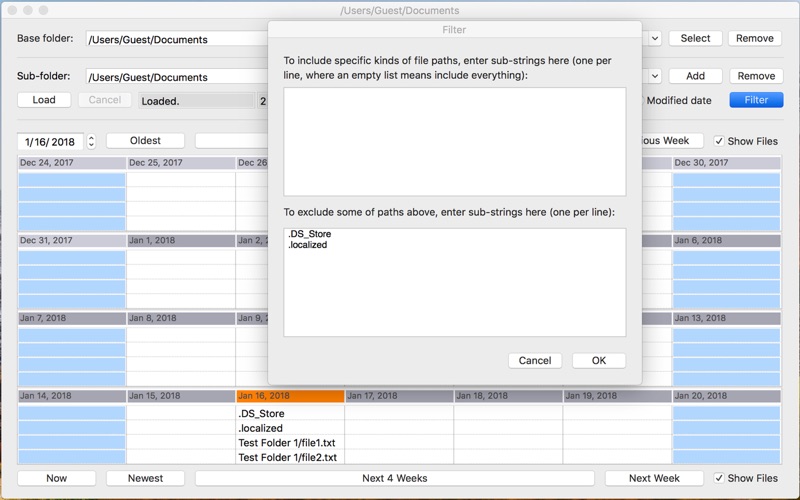Click Remove next to Sub-folder

pyautogui.click(x=756, y=76)
